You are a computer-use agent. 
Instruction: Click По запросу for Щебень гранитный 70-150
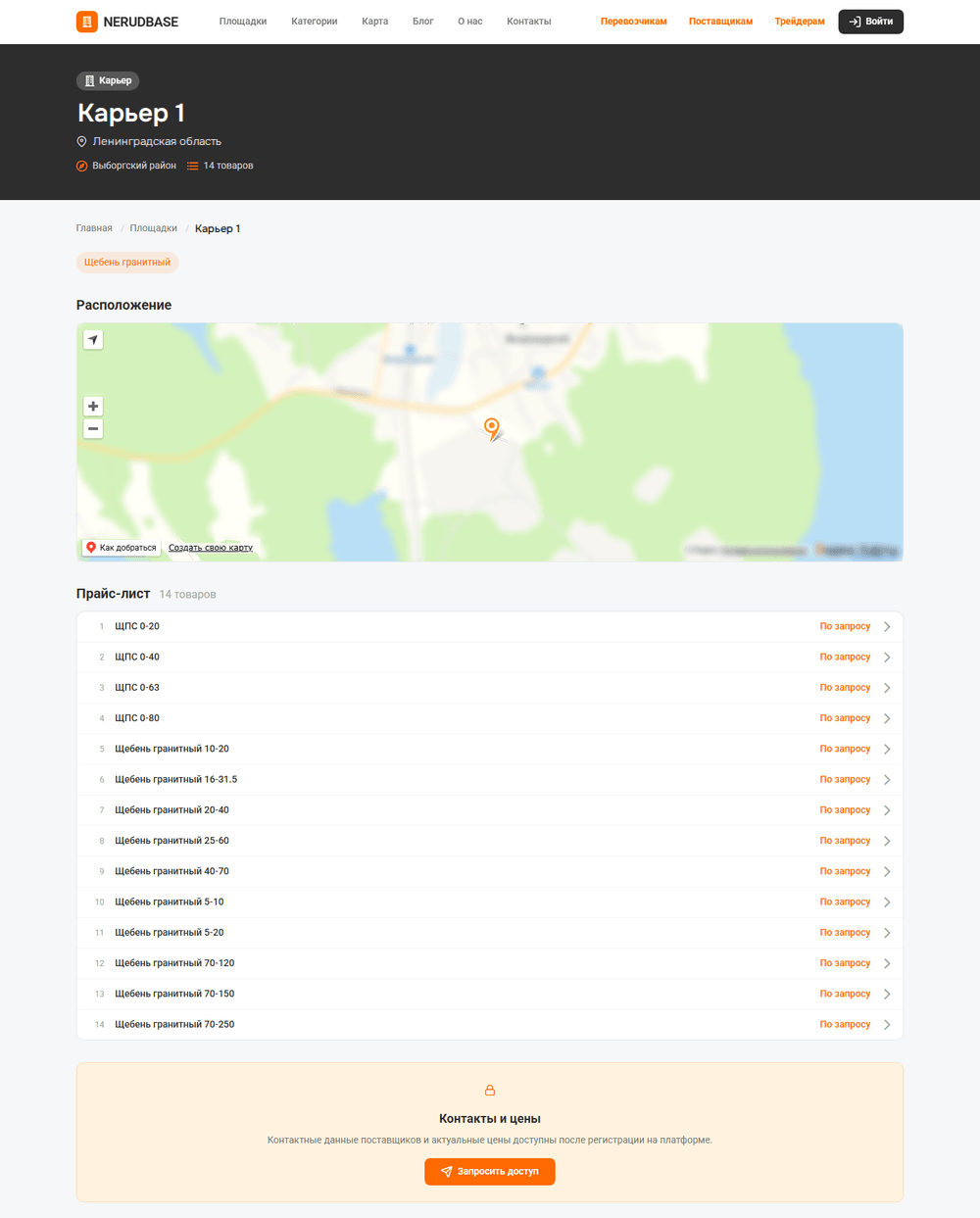[845, 994]
